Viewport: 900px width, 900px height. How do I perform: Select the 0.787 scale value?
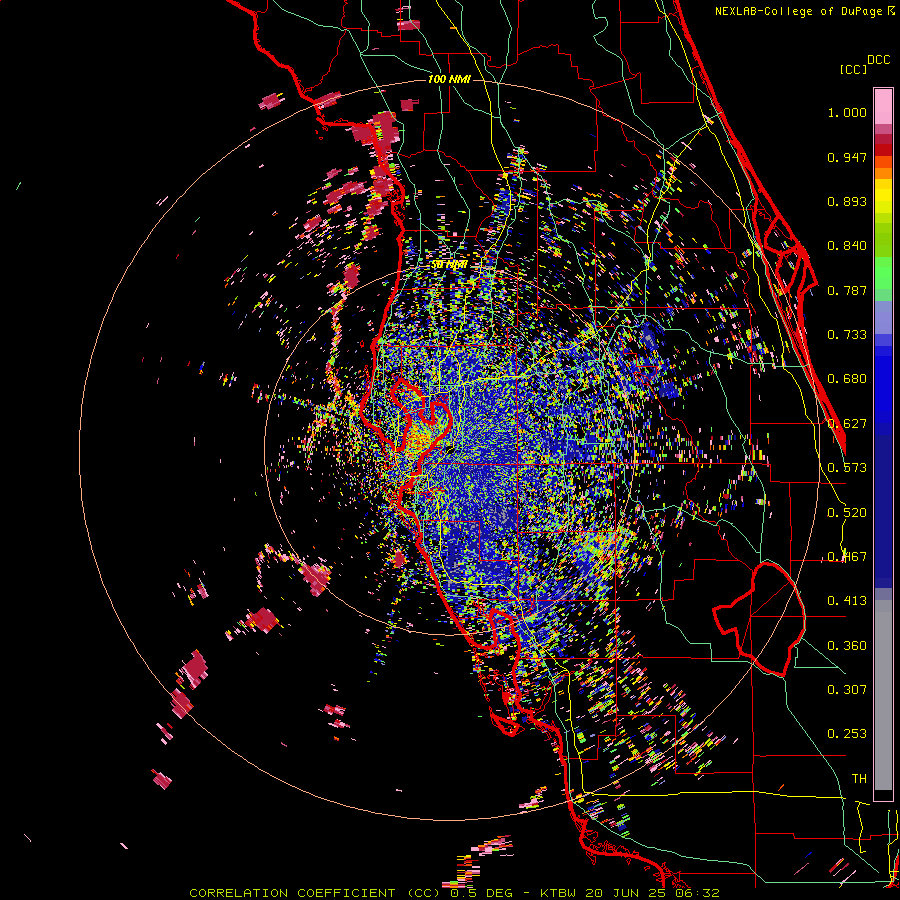847,290
